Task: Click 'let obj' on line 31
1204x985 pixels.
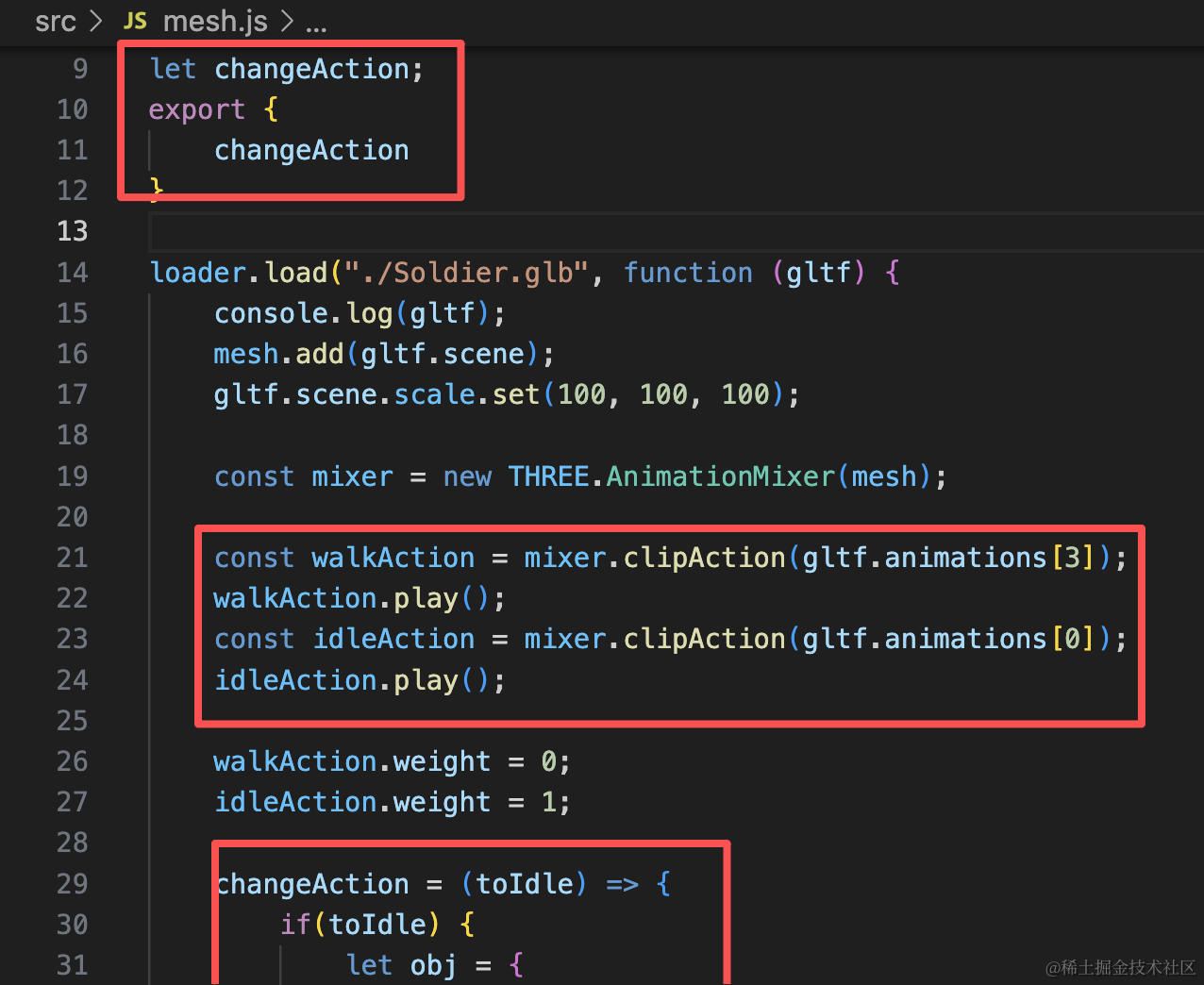Action: coord(401,965)
